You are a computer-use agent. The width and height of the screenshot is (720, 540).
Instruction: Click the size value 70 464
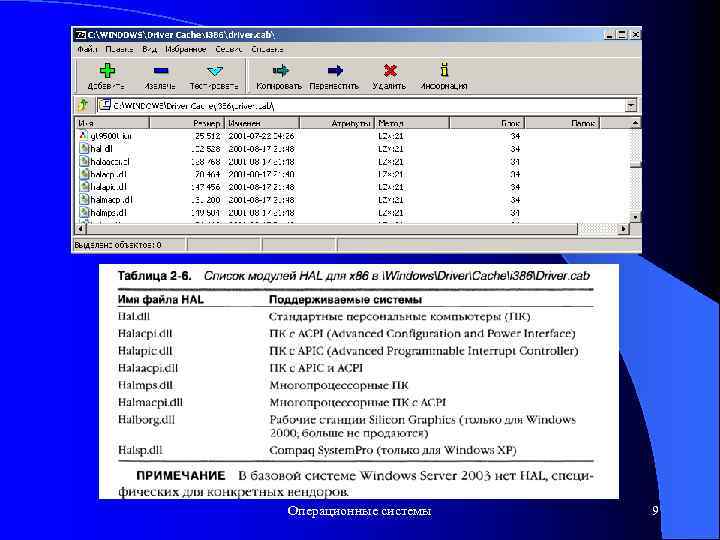point(208,174)
